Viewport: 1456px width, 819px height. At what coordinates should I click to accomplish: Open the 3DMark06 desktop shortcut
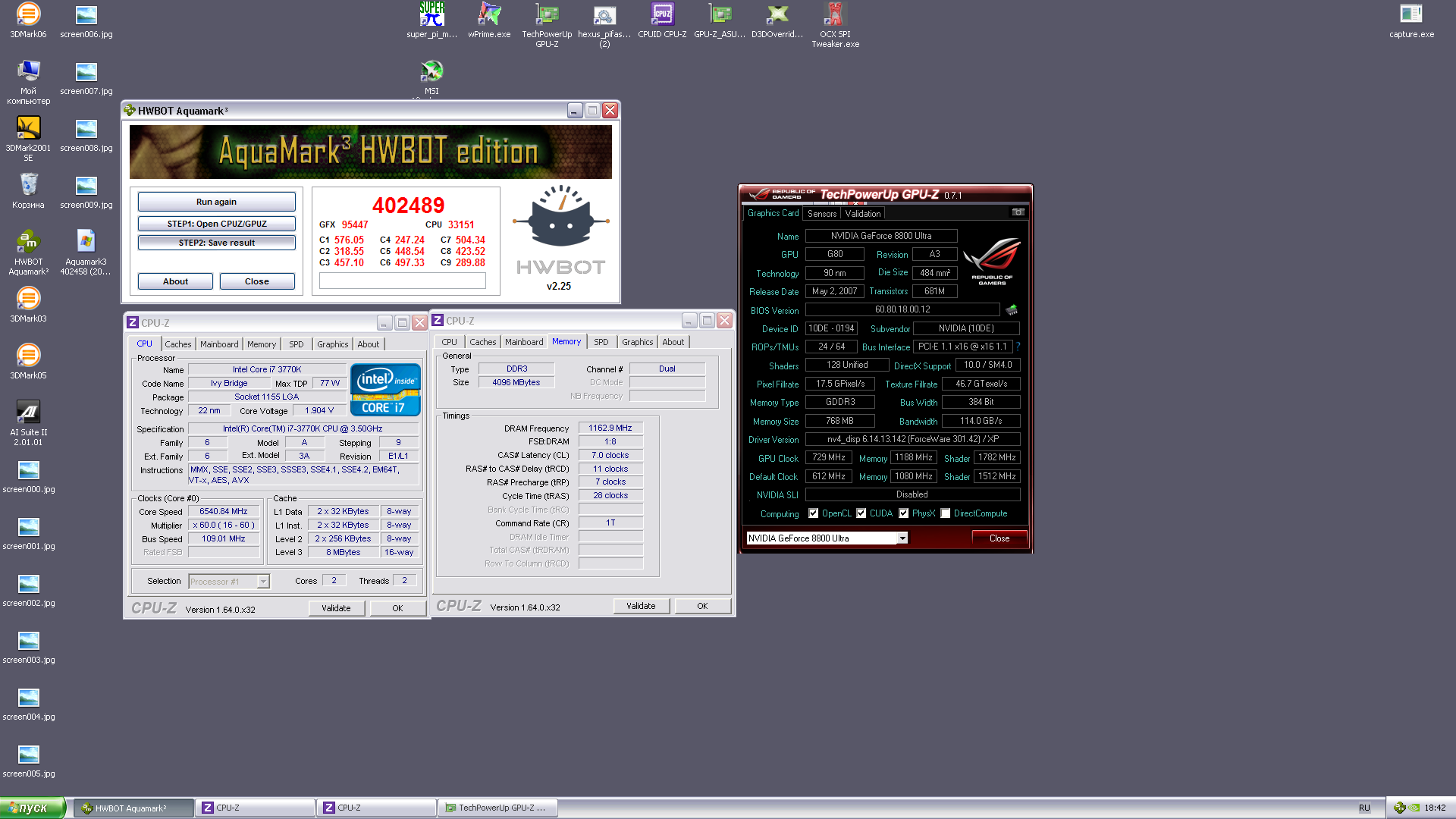point(28,20)
